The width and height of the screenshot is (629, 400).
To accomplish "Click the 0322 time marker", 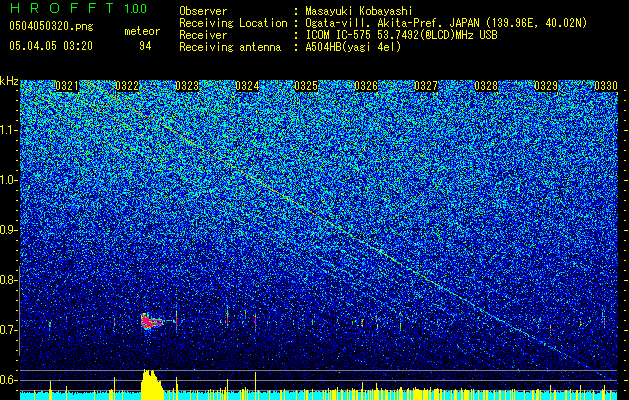I will (127, 86).
